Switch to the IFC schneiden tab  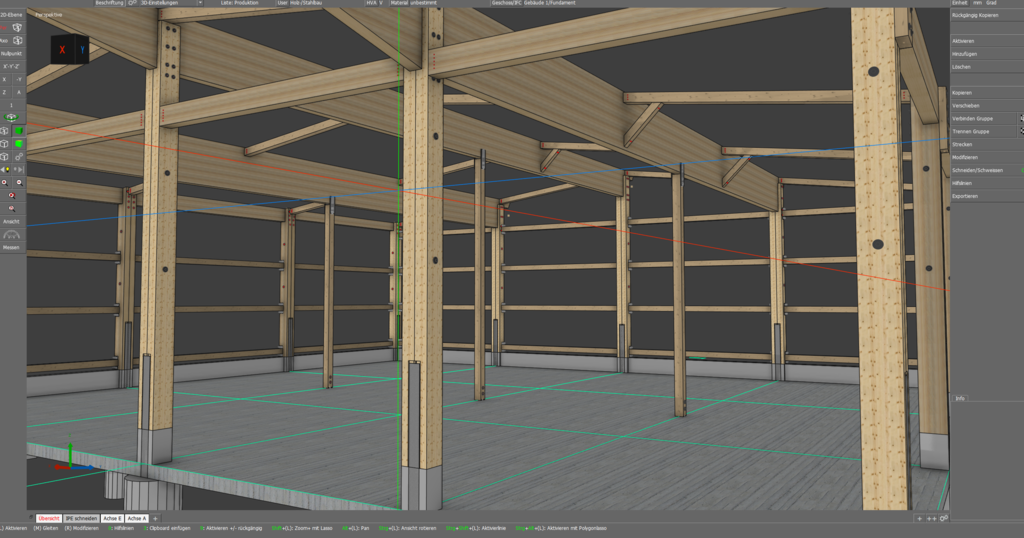81,518
